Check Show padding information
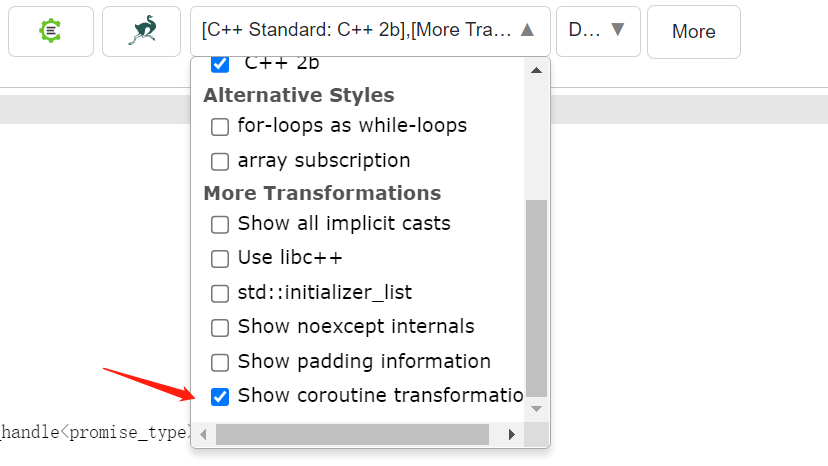 [220, 362]
